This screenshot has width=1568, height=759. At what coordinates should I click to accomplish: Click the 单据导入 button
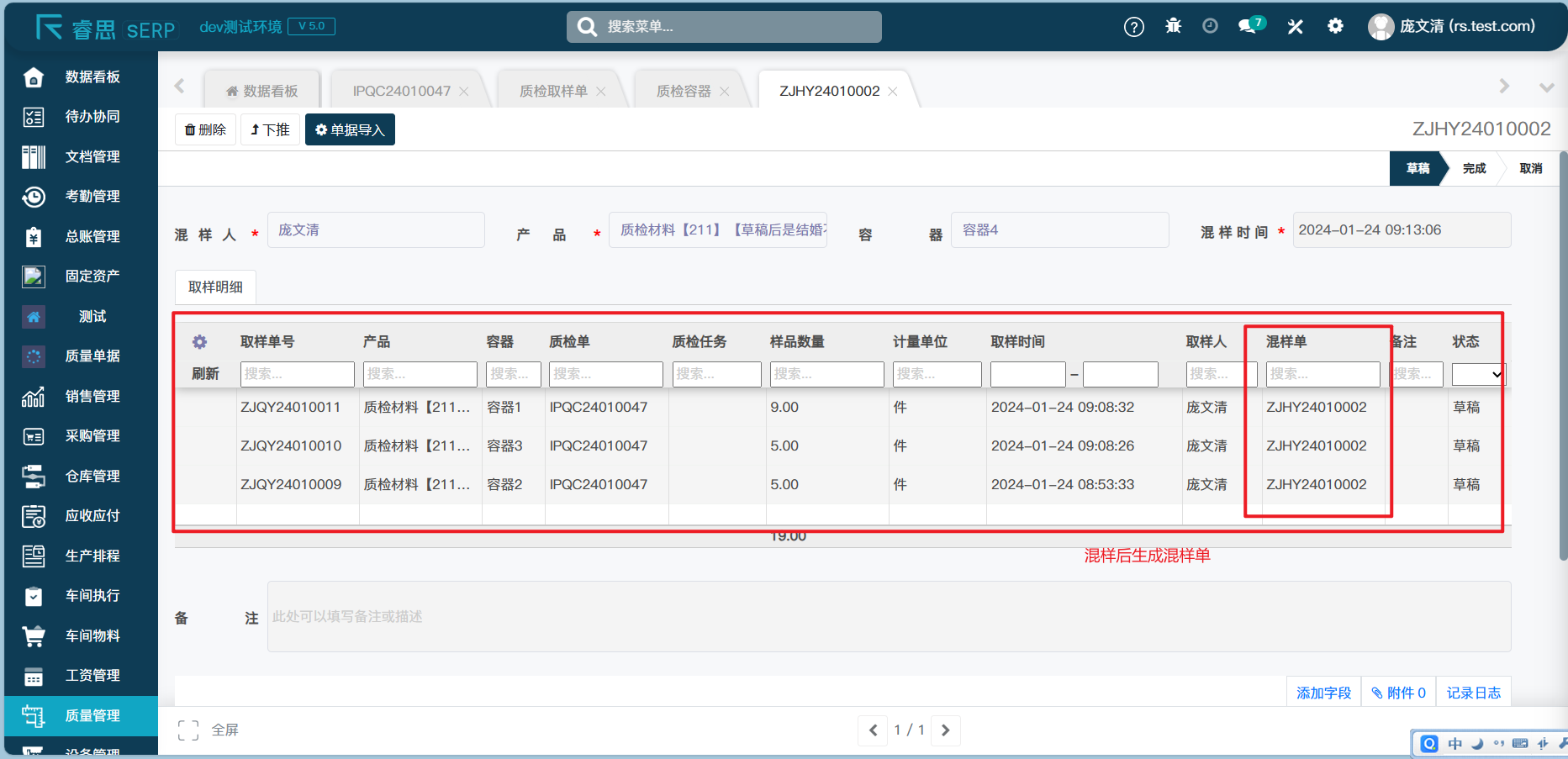[350, 130]
